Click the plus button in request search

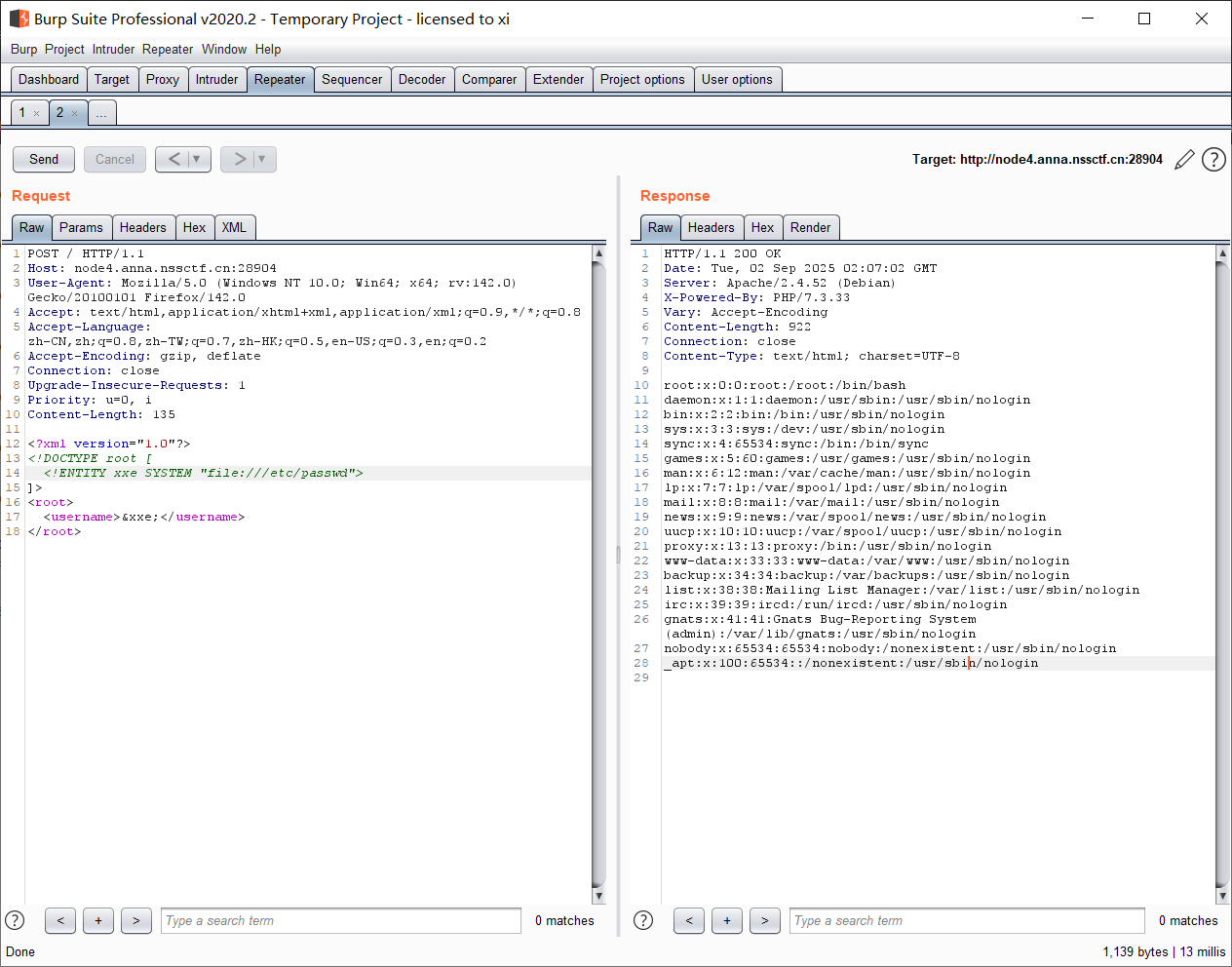coord(98,920)
